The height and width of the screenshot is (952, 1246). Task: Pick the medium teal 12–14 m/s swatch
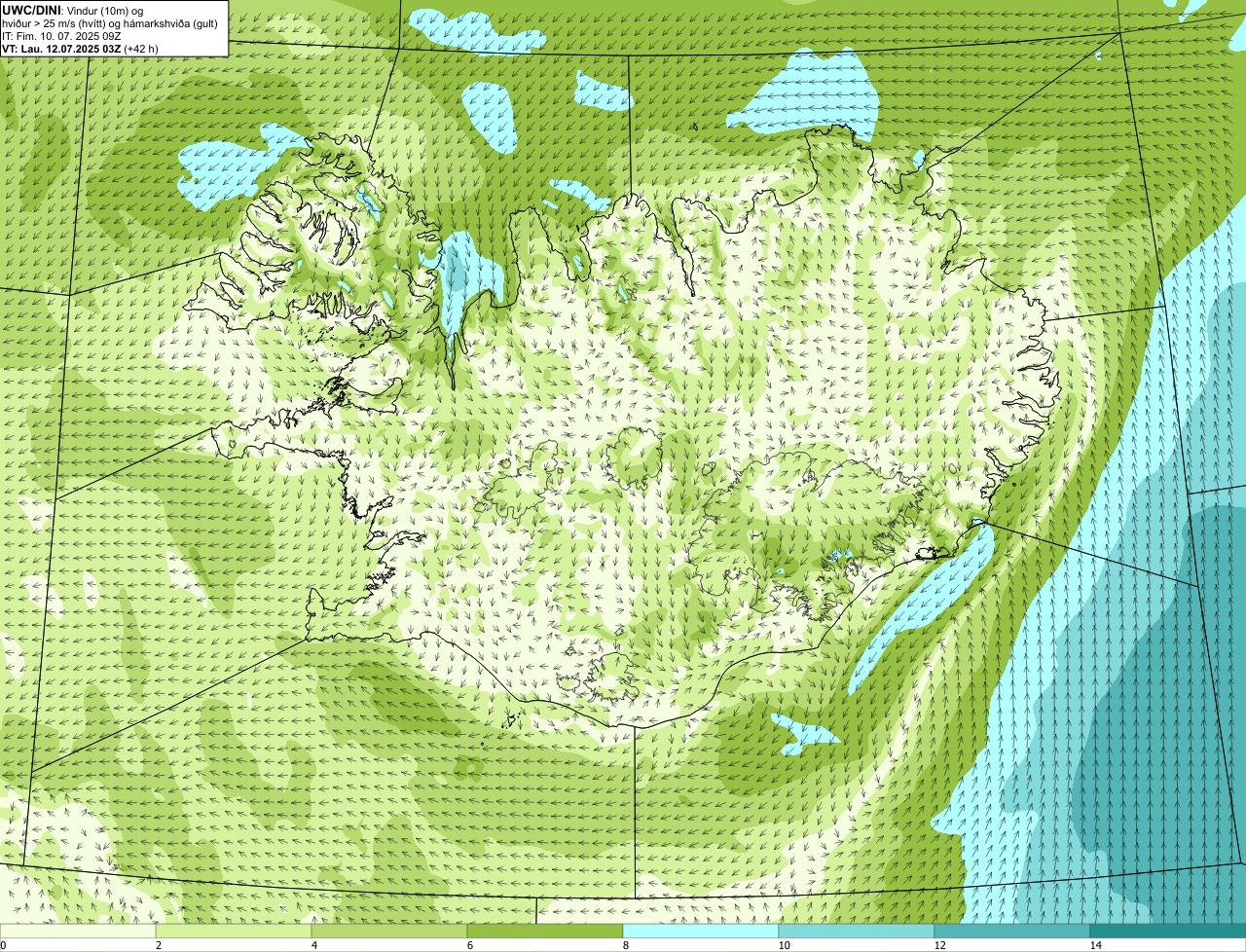pos(1012,931)
